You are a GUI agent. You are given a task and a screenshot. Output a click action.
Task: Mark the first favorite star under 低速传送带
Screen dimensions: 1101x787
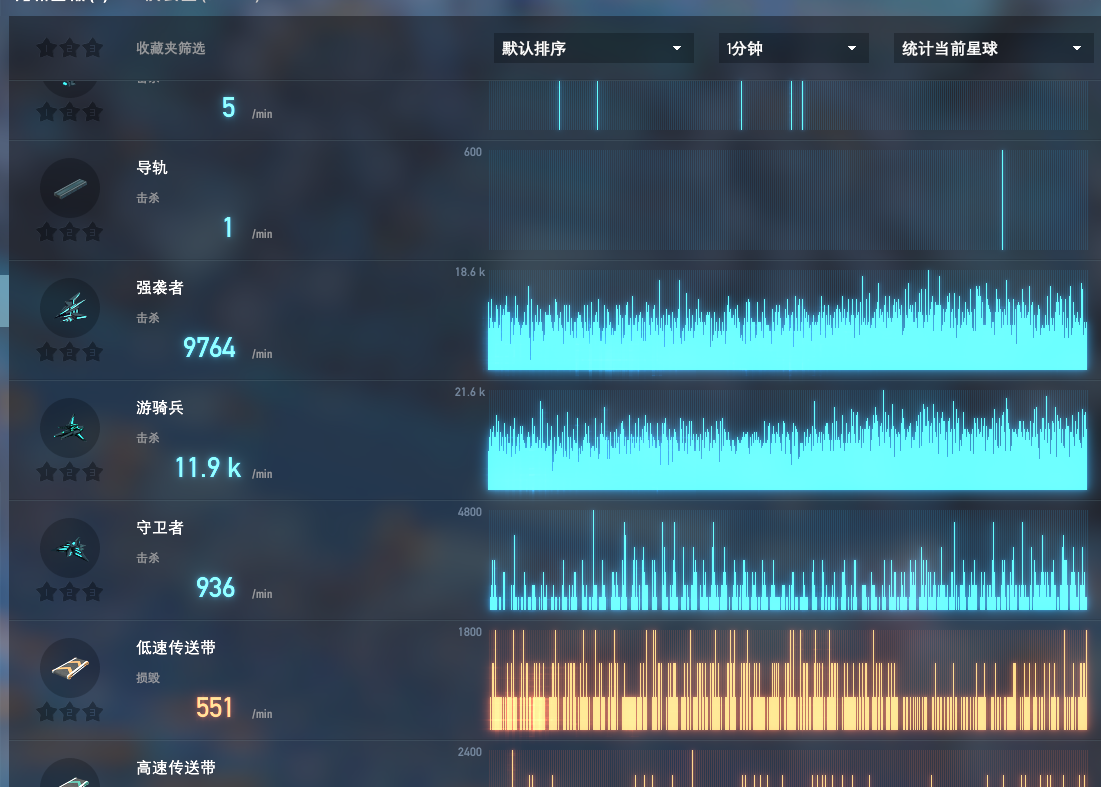click(x=45, y=713)
